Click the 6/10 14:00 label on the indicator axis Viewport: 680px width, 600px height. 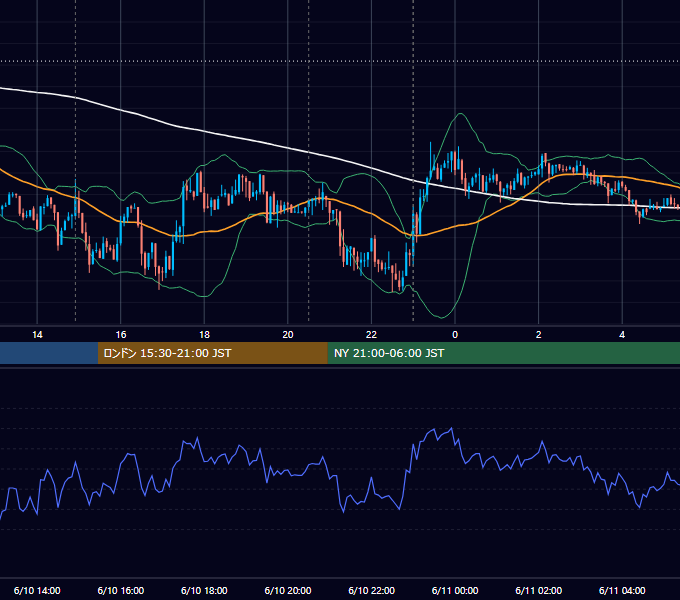pyautogui.click(x=37, y=590)
